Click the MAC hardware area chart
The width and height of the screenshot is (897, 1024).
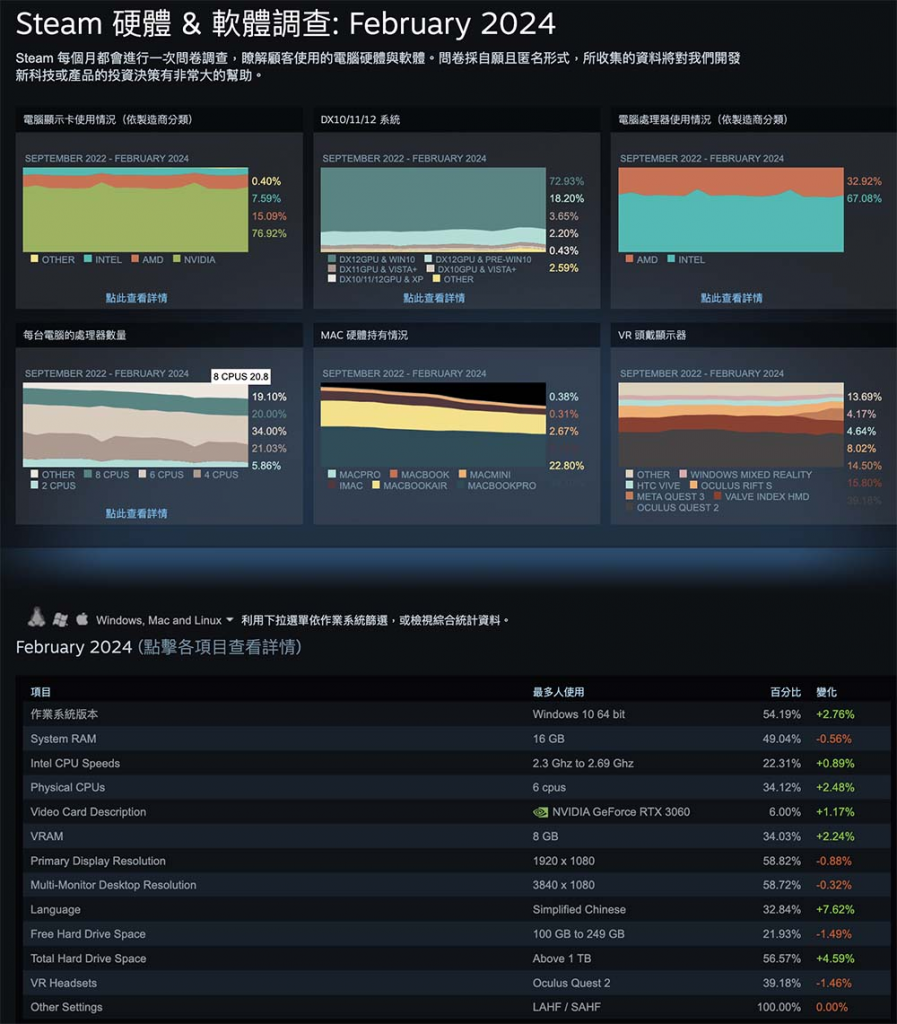(x=433, y=424)
